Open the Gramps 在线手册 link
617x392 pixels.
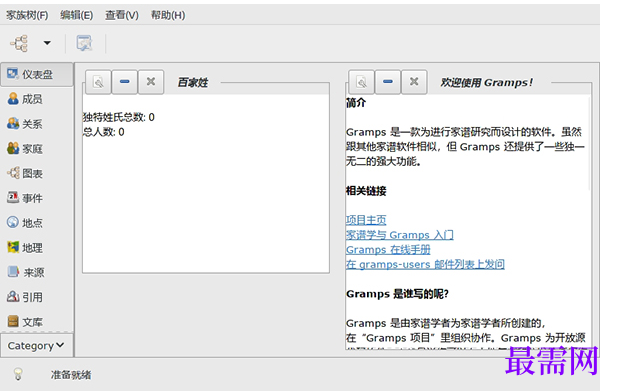tap(388, 250)
